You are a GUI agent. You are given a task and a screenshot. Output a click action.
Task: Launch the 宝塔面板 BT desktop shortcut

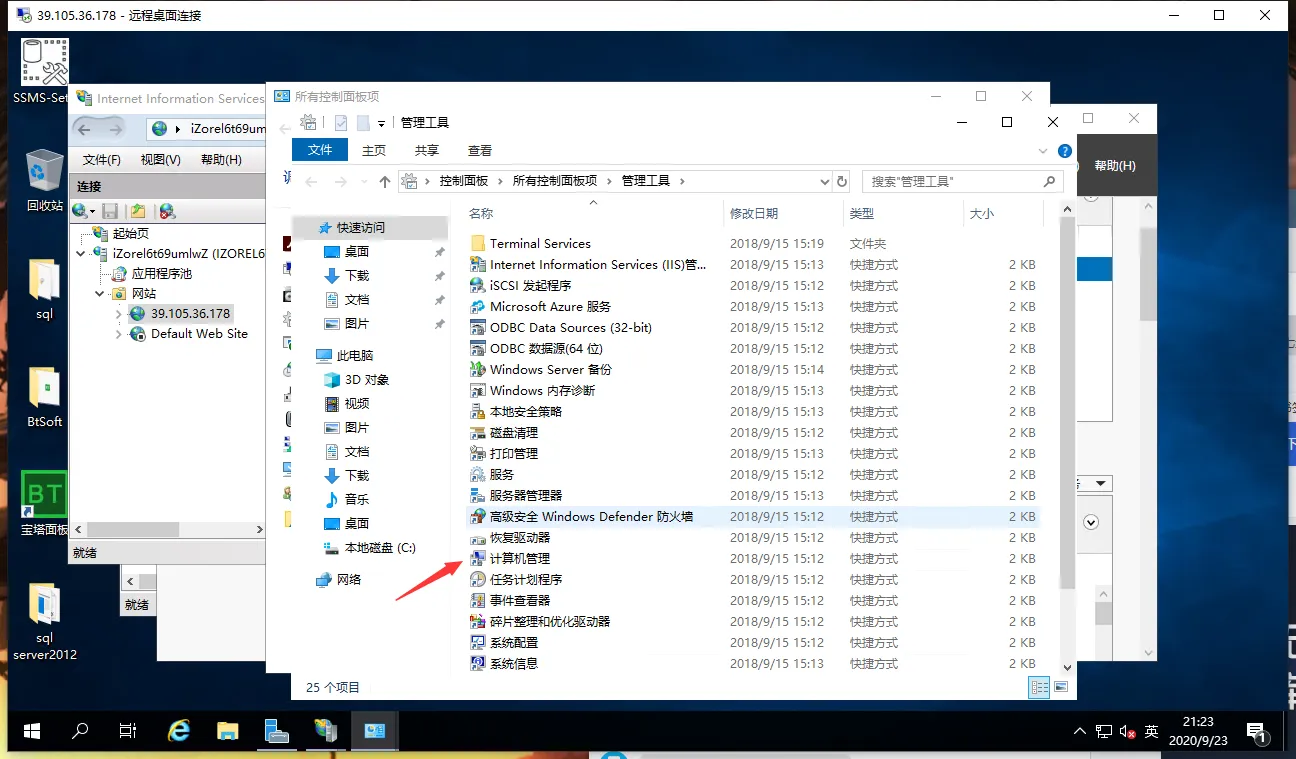(x=44, y=504)
